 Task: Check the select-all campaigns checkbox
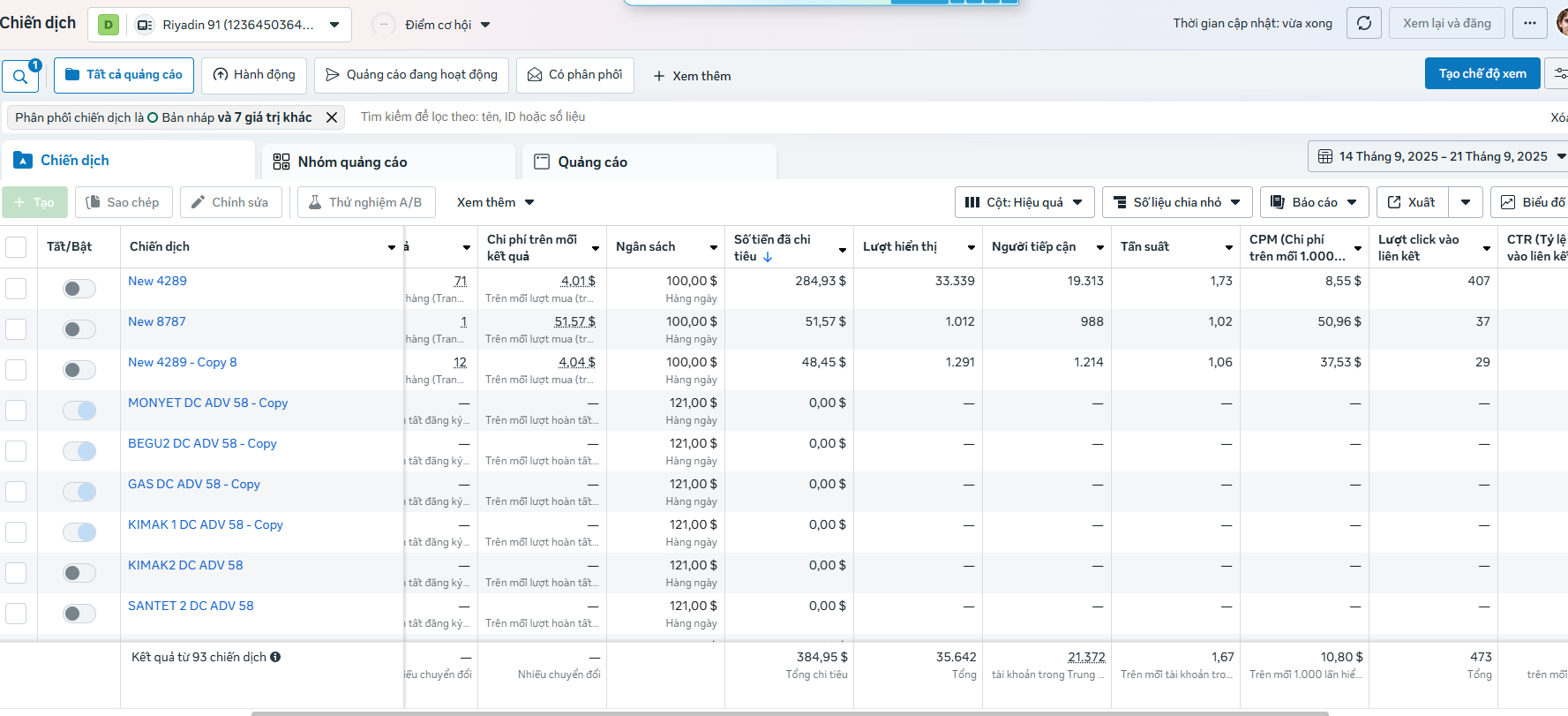tap(16, 247)
